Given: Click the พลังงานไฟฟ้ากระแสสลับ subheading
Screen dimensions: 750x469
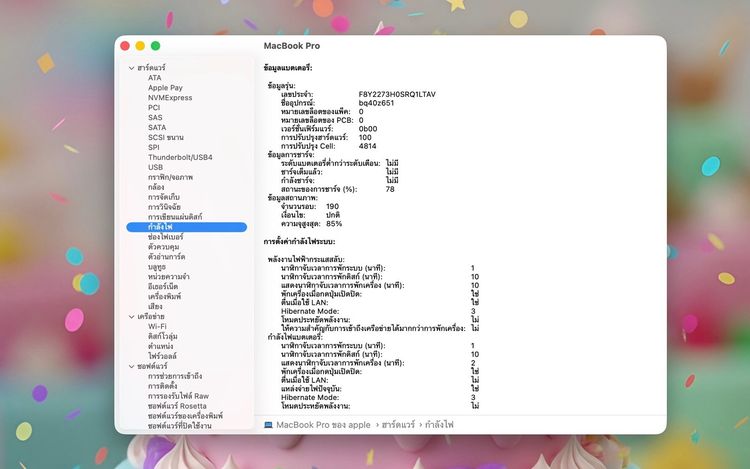Looking at the screenshot, I should pyautogui.click(x=306, y=259).
